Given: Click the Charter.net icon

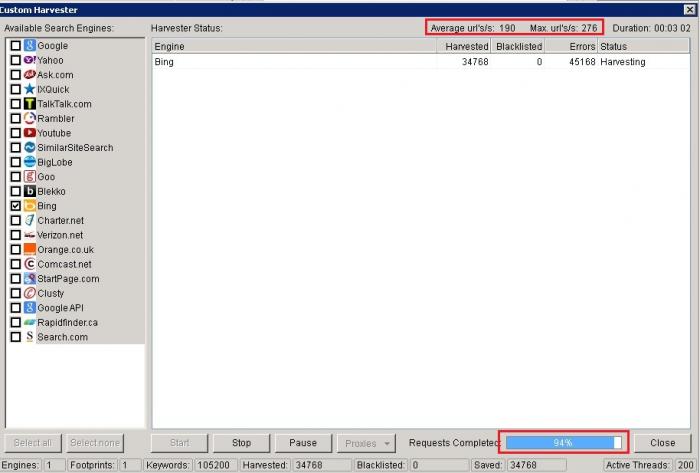Looking at the screenshot, I should point(29,220).
